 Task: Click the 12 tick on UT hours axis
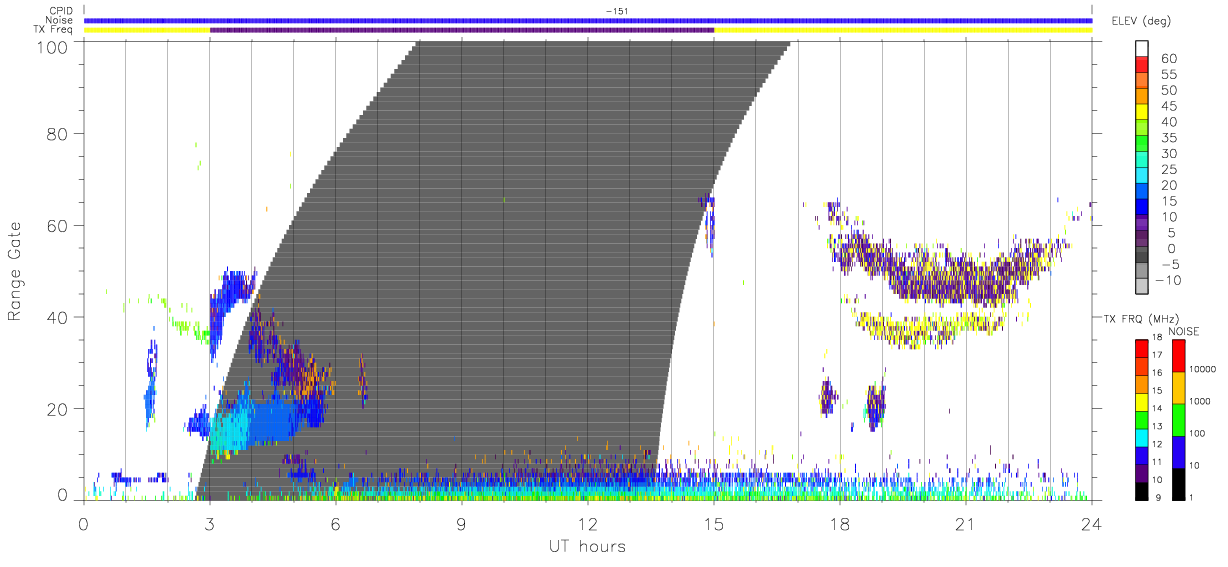click(588, 525)
